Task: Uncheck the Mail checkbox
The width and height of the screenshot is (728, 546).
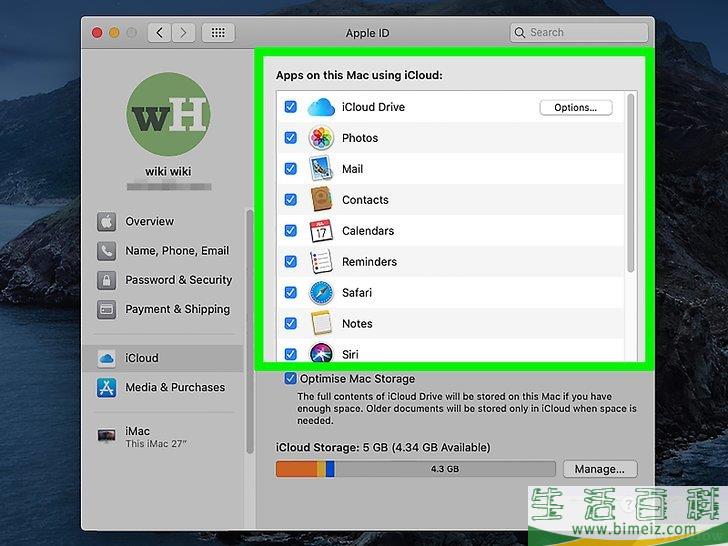Action: point(291,169)
